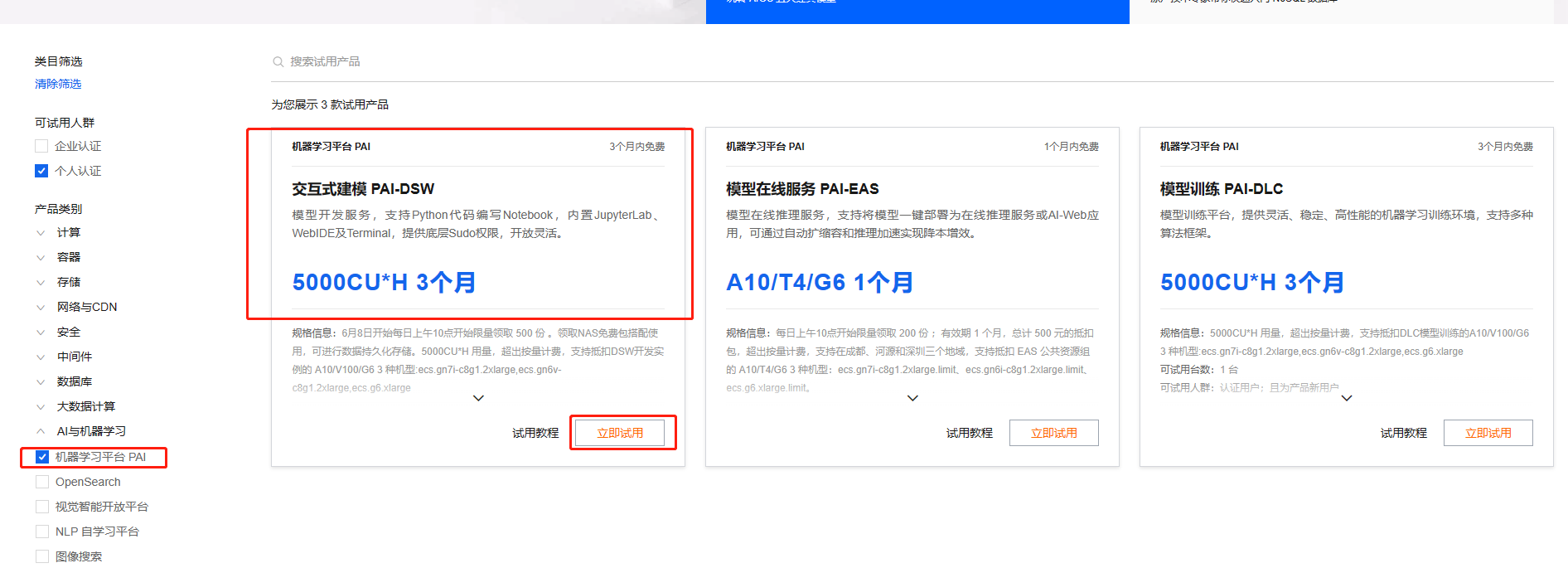This screenshot has height=568, width=1568.
Task: Click the search magnifier icon
Action: click(278, 62)
